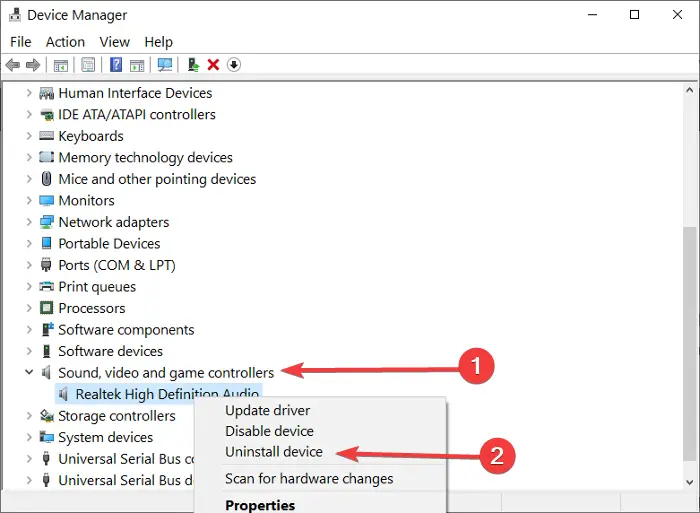Choose Scan for hardware changes in context menu
Image resolution: width=700 pixels, height=513 pixels.
[309, 479]
